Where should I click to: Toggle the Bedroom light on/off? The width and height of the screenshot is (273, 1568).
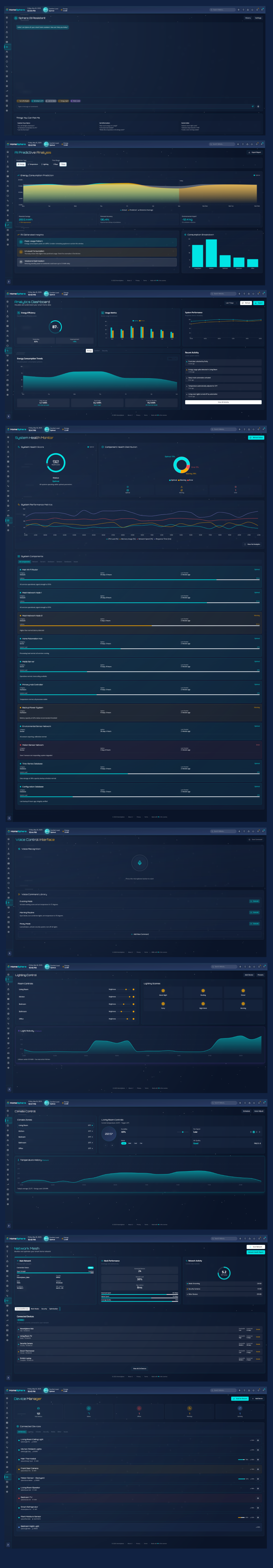pos(134,1004)
